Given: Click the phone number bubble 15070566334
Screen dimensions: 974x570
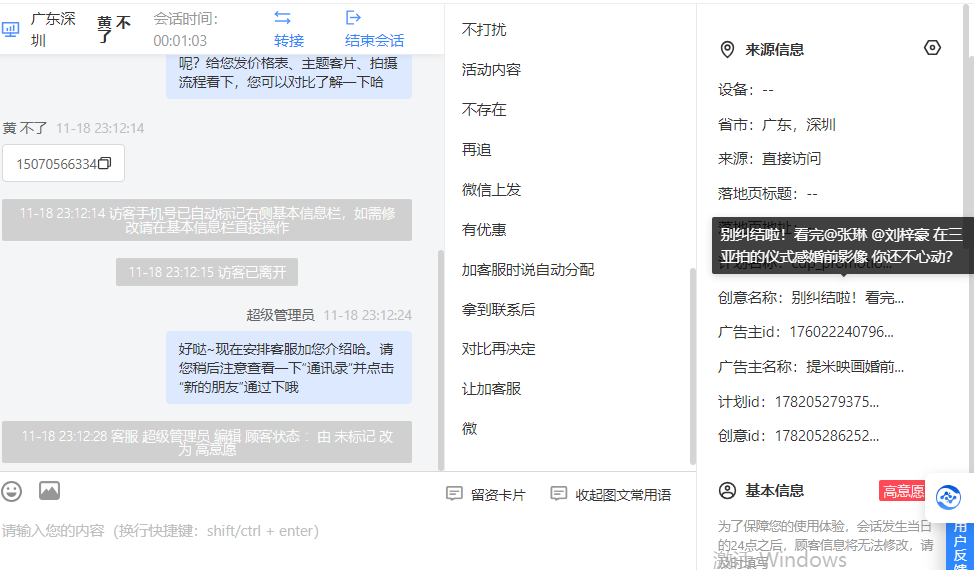Looking at the screenshot, I should click(63, 163).
